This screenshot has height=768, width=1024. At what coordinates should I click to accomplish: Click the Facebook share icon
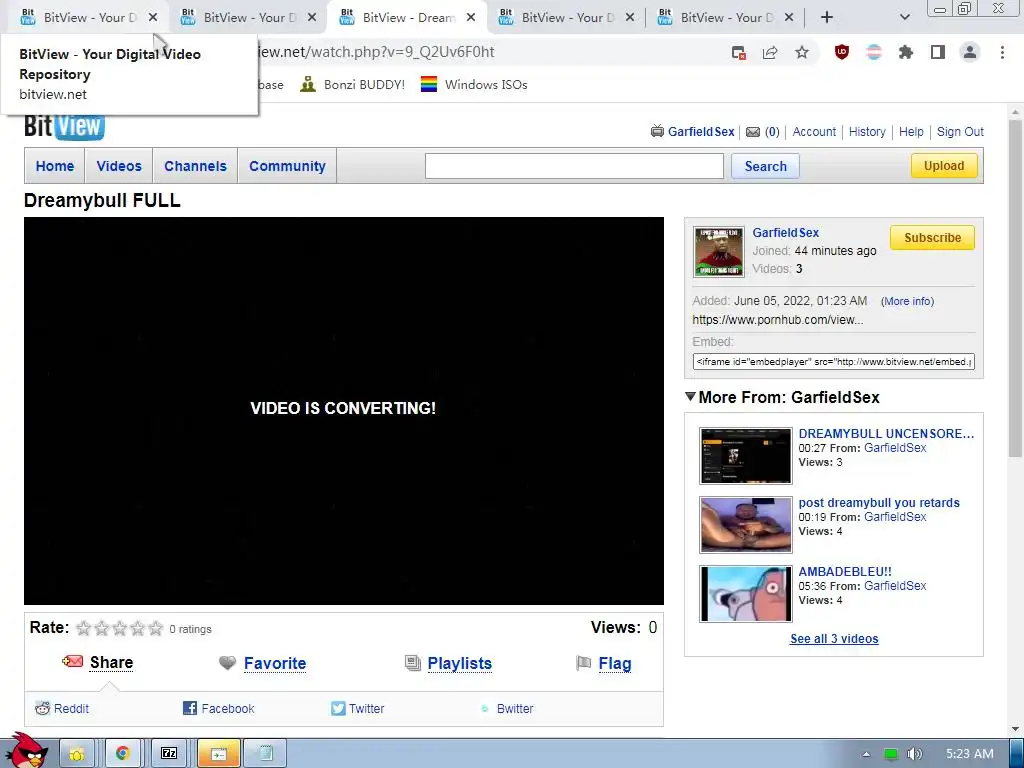[x=190, y=708]
